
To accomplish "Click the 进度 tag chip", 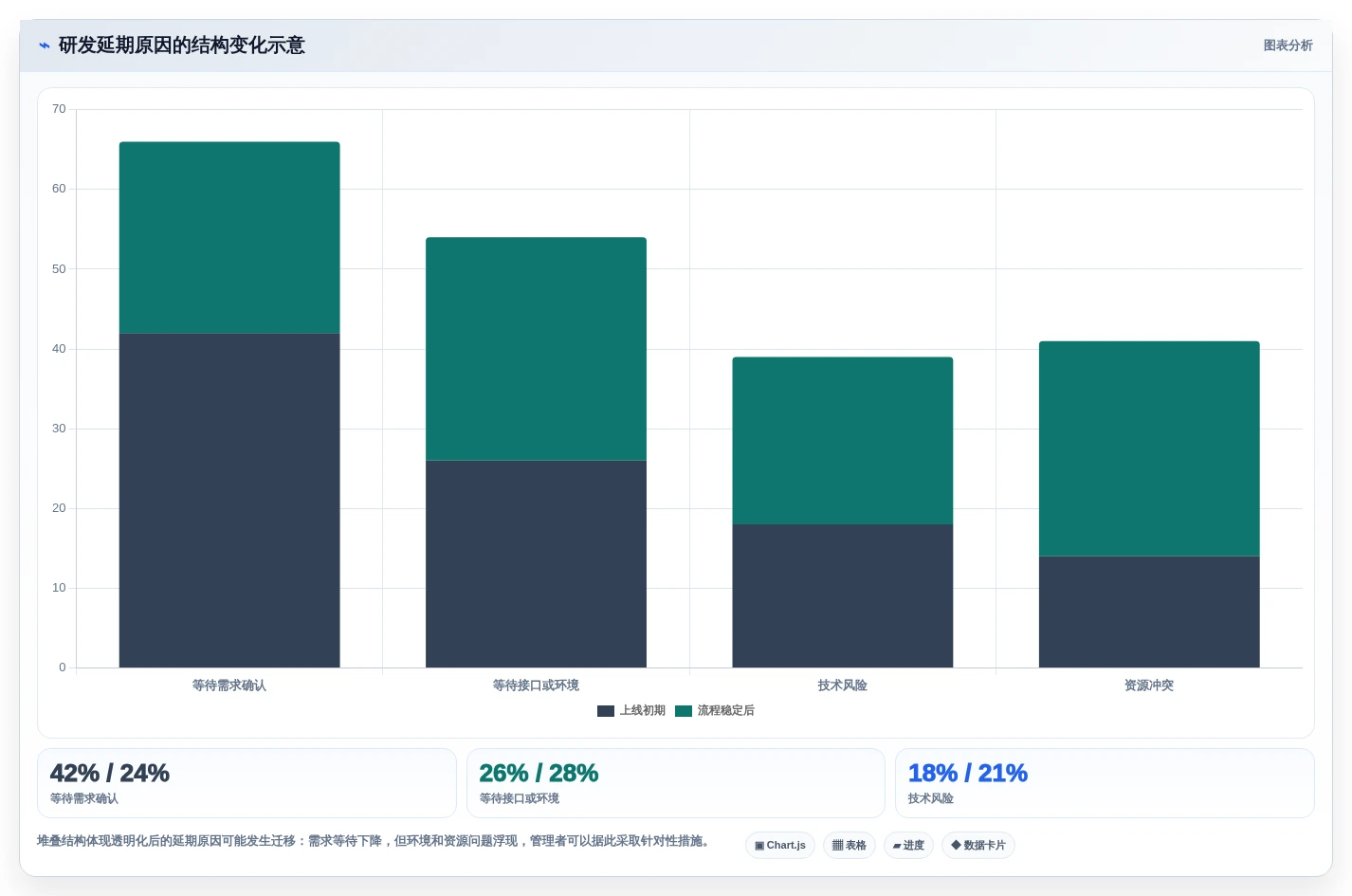I will (908, 846).
